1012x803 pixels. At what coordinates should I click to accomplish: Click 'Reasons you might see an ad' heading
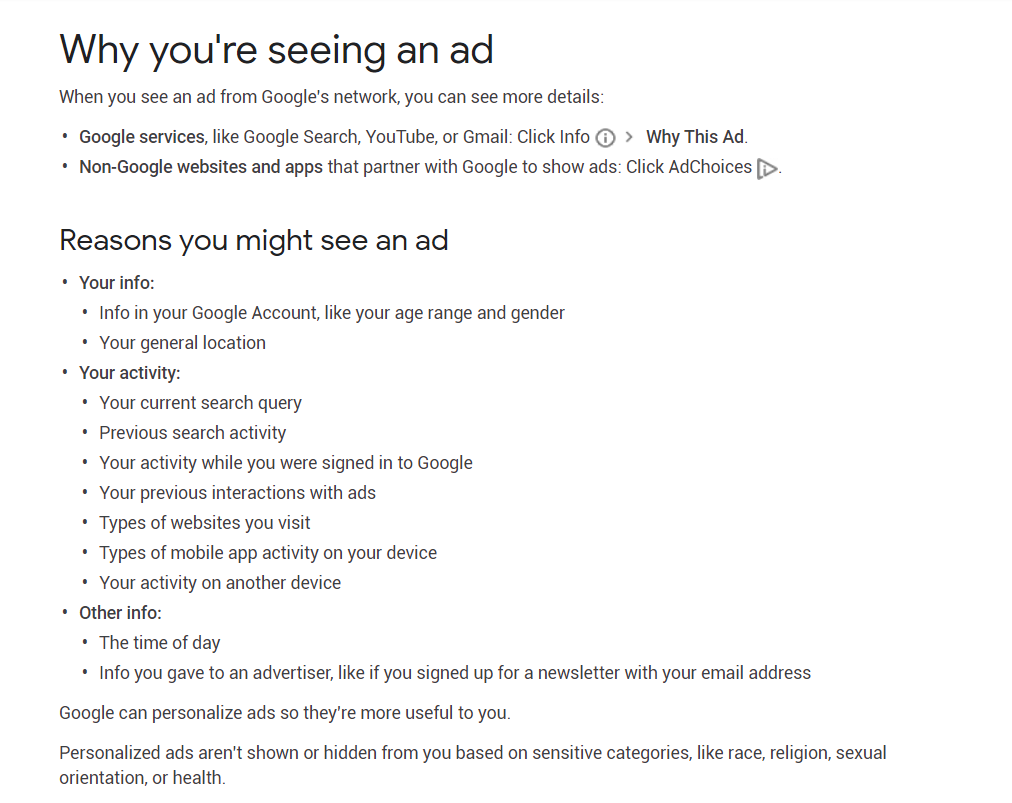click(x=254, y=241)
